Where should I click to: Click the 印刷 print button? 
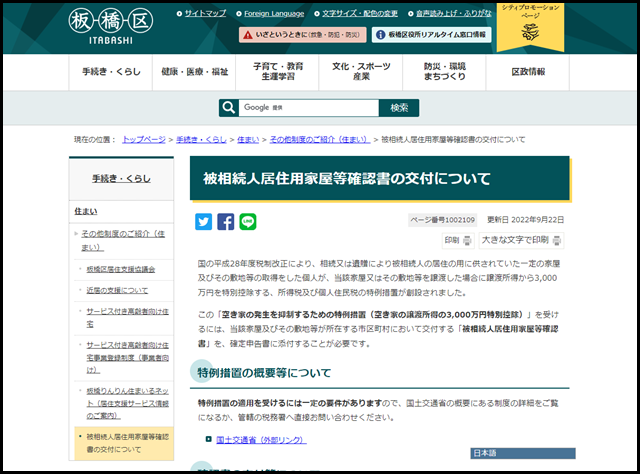tap(458, 240)
